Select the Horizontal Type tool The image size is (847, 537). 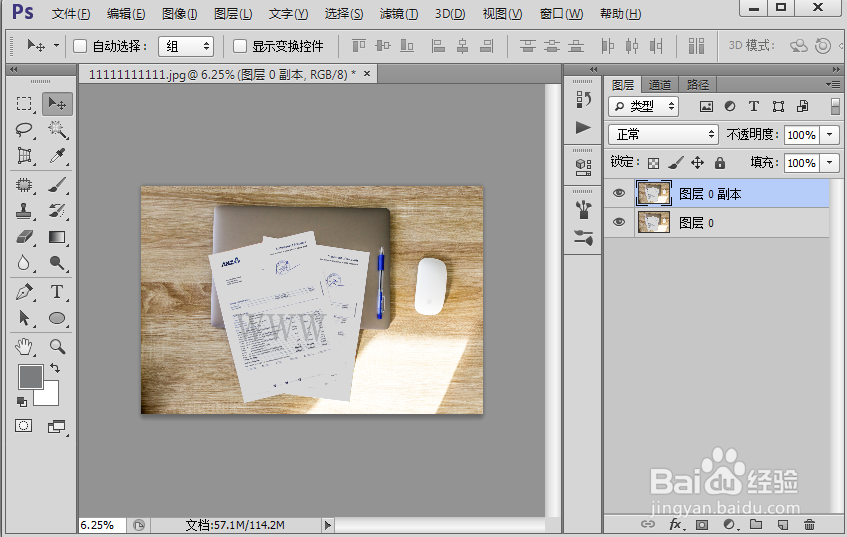[57, 292]
